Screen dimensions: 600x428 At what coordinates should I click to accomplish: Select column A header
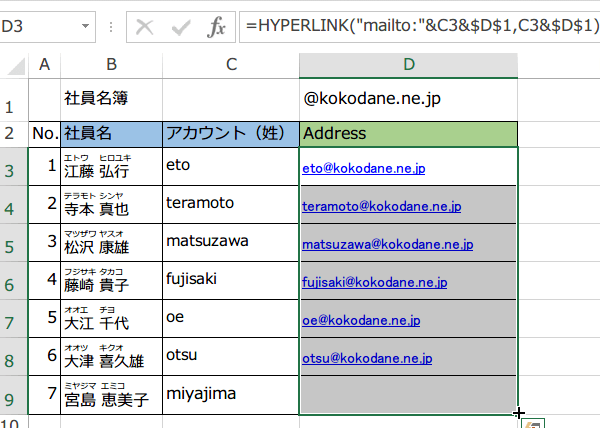[44, 65]
